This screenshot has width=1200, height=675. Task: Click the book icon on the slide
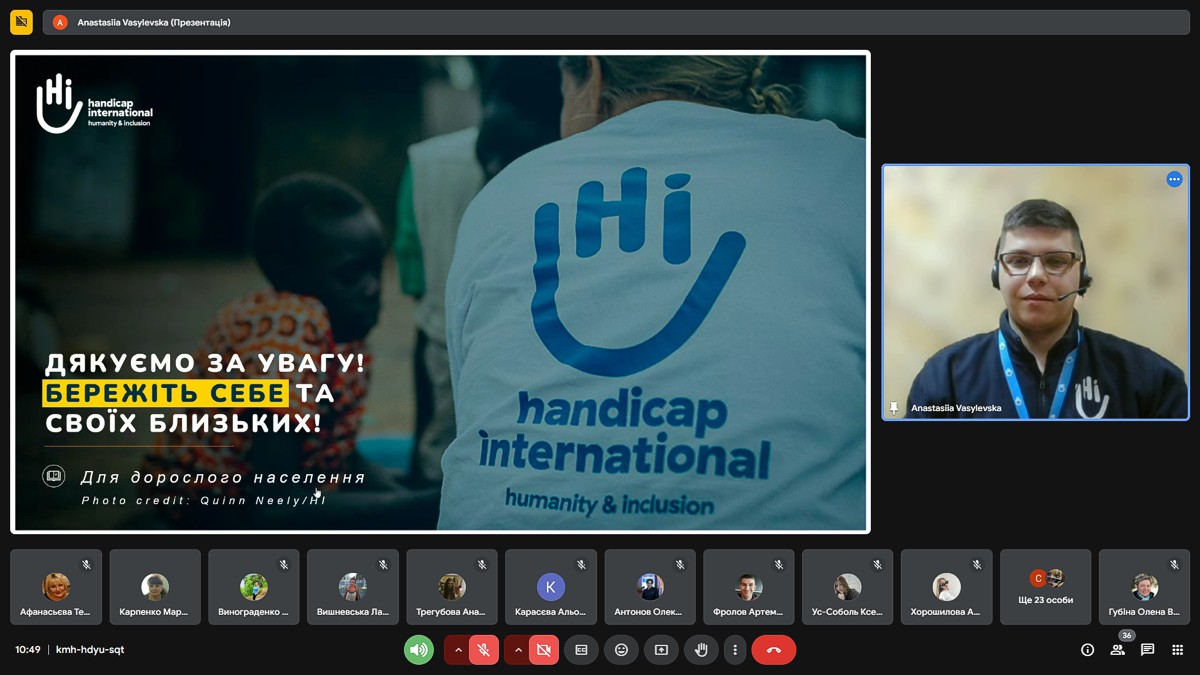tap(54, 476)
